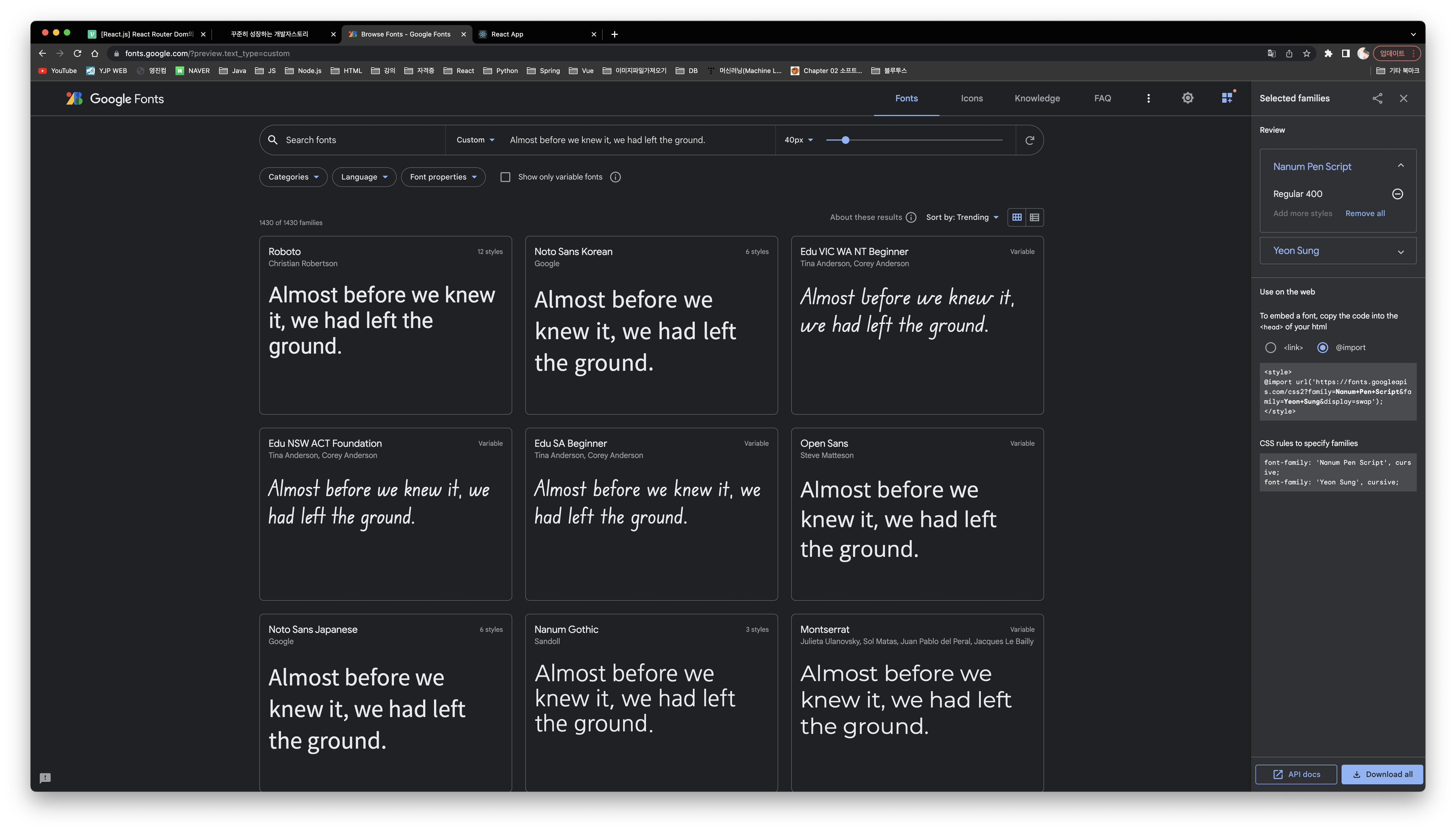Click Add more styles

point(1302,213)
